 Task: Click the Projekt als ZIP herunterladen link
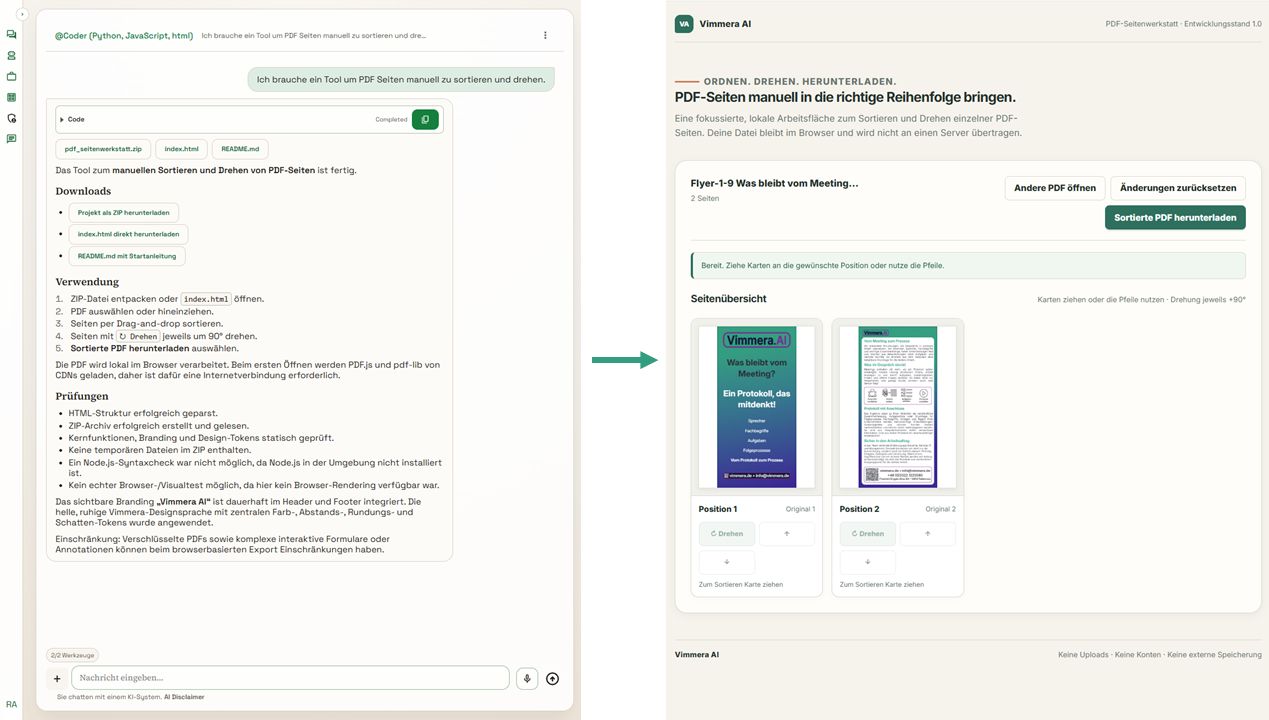pyautogui.click(x=124, y=212)
